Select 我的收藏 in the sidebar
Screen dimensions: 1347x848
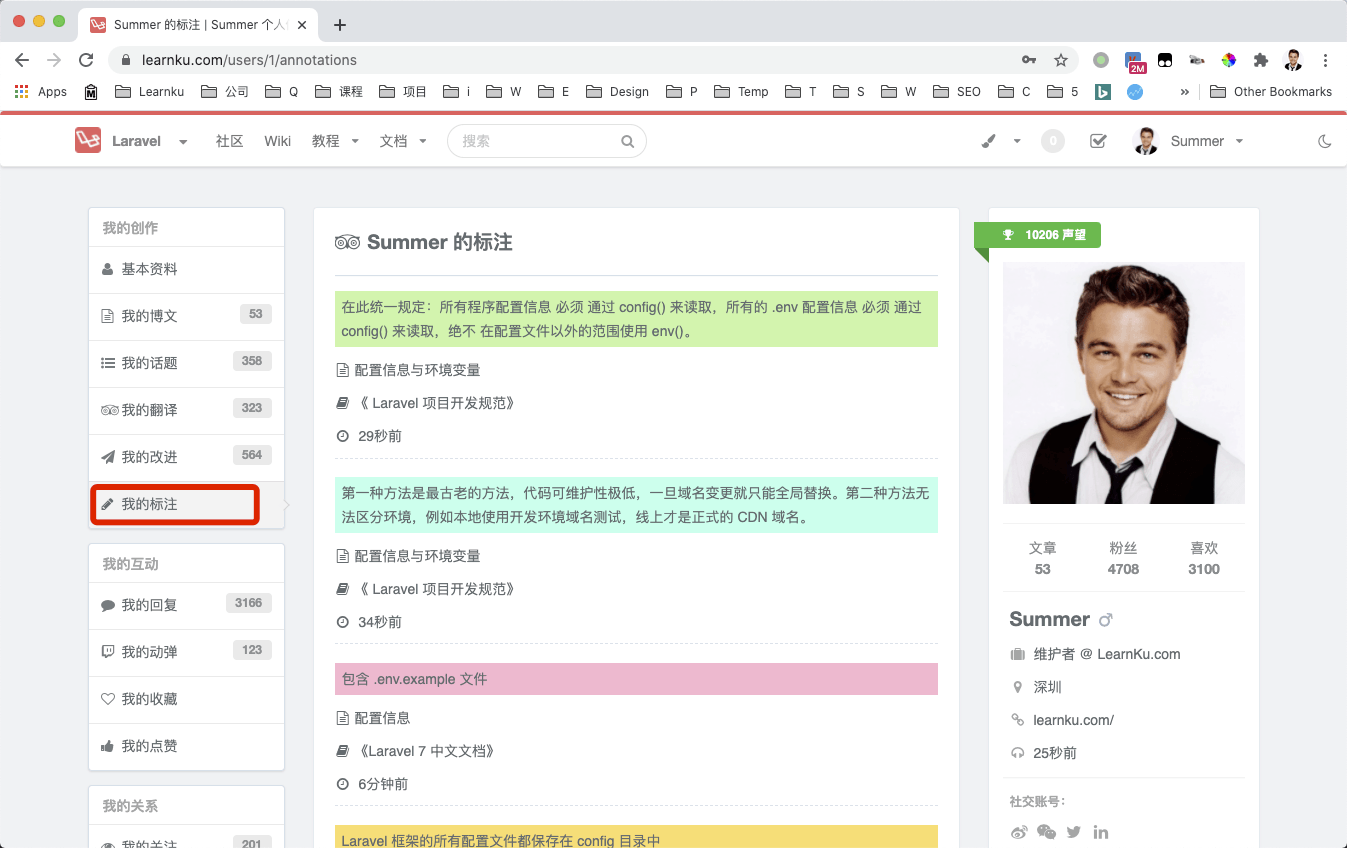coord(186,699)
